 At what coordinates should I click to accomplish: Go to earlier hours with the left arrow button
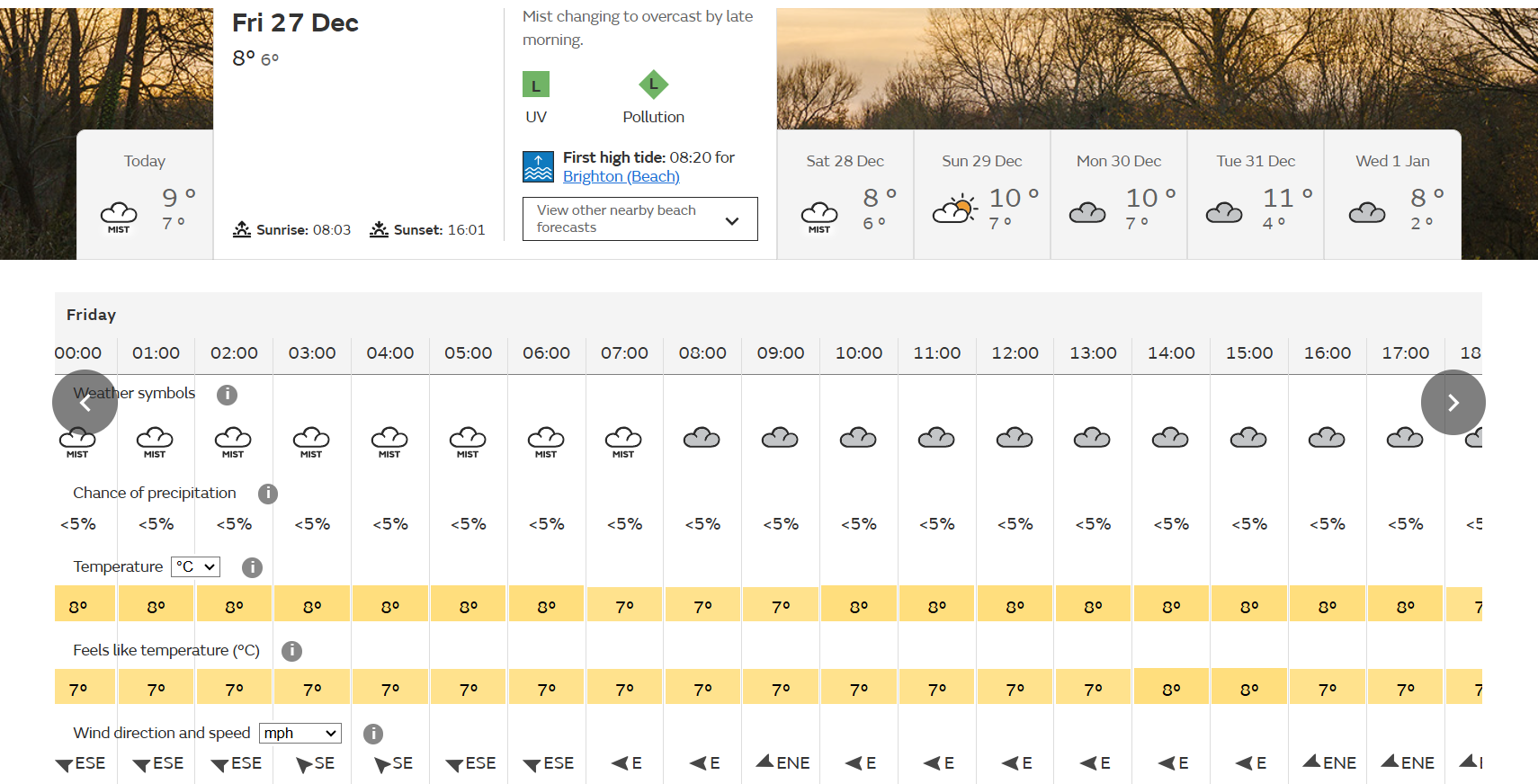click(85, 403)
